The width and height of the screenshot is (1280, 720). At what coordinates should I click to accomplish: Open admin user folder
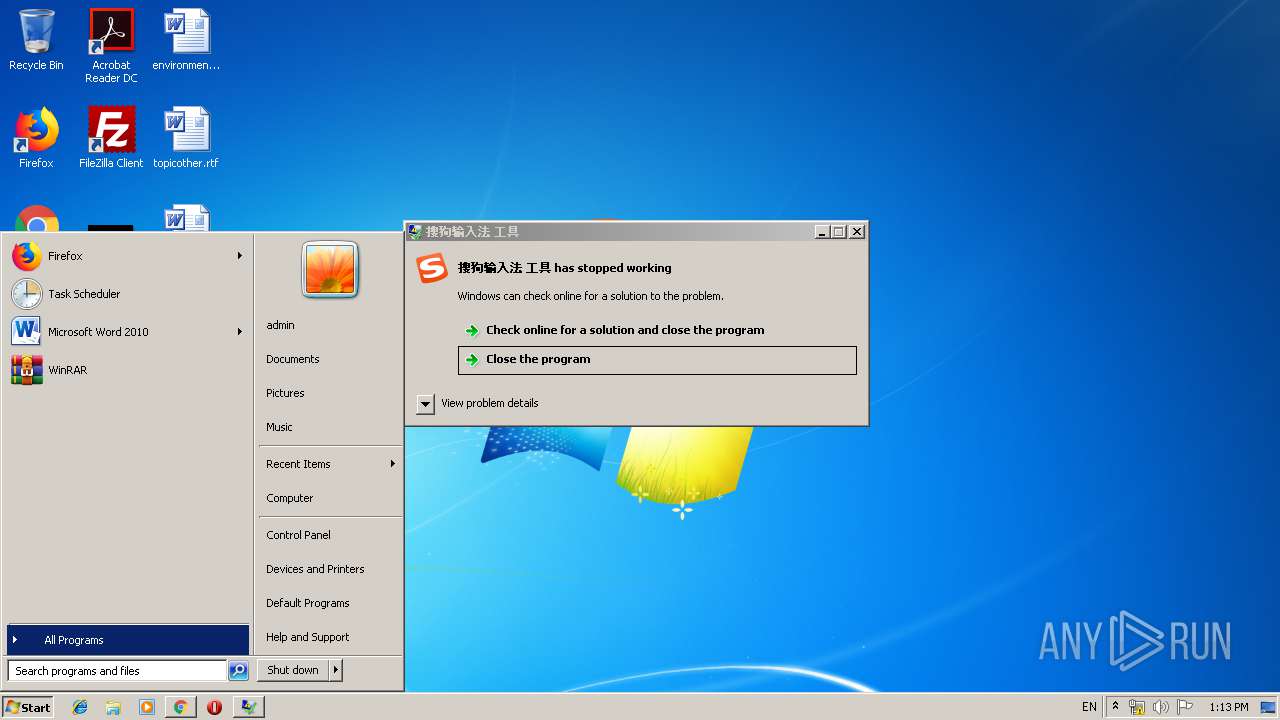[280, 325]
